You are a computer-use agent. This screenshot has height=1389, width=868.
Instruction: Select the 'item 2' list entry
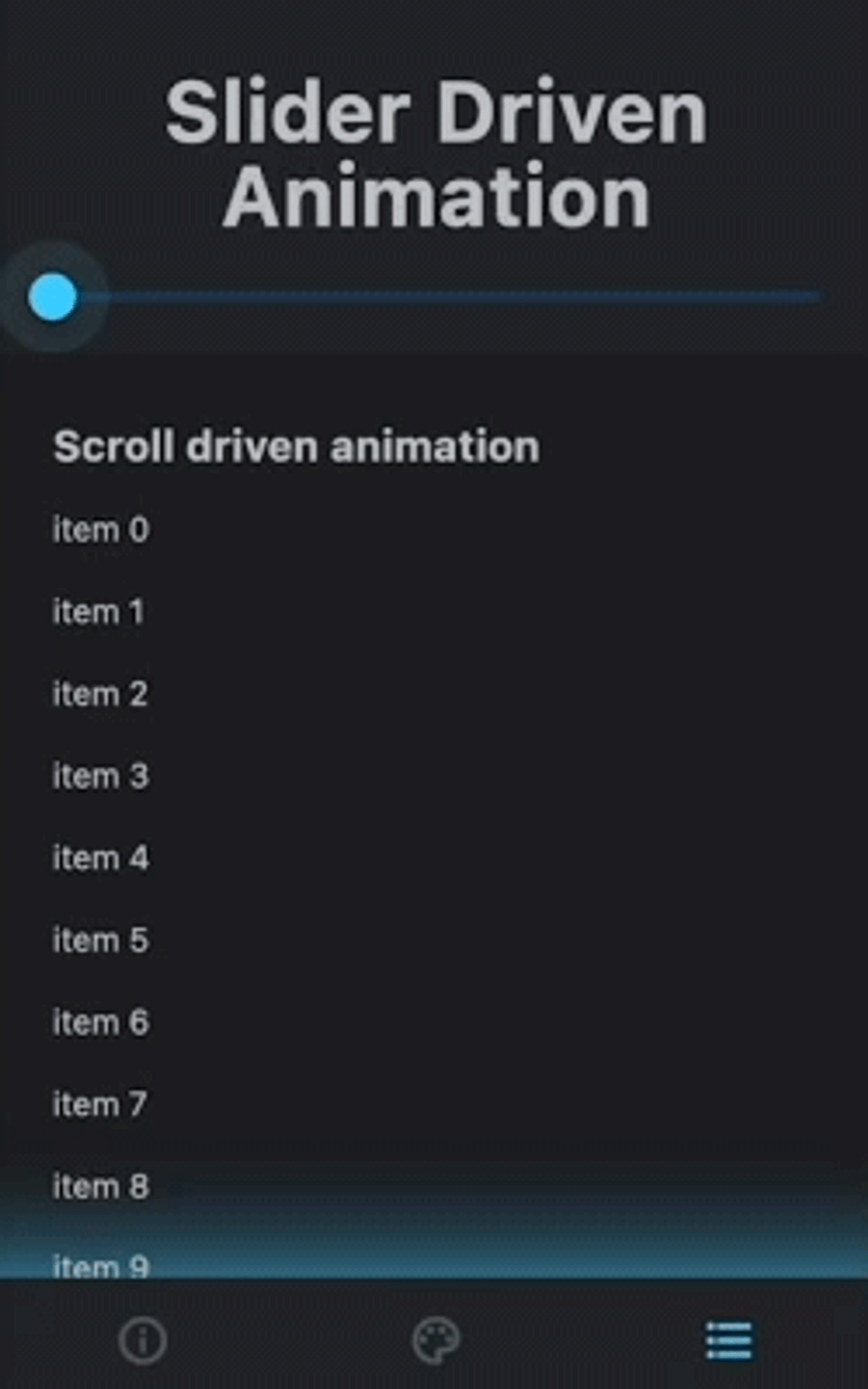coord(100,694)
